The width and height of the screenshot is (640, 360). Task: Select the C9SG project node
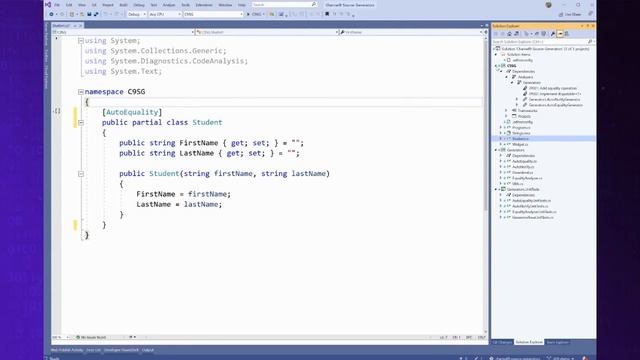[x=511, y=66]
